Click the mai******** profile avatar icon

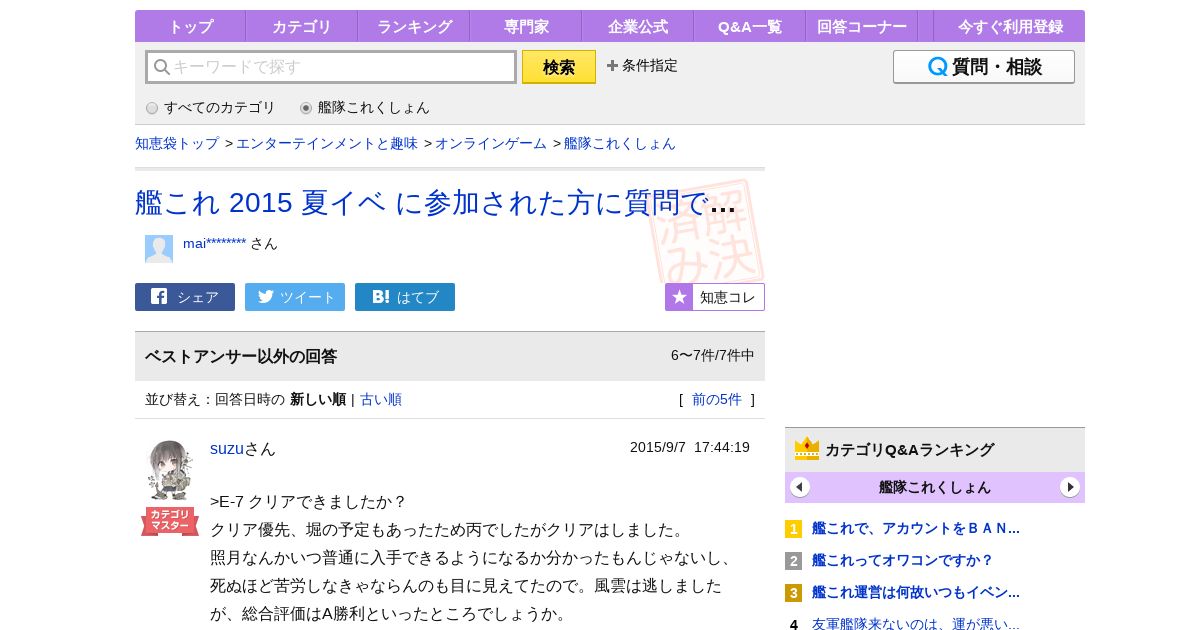coord(159,249)
